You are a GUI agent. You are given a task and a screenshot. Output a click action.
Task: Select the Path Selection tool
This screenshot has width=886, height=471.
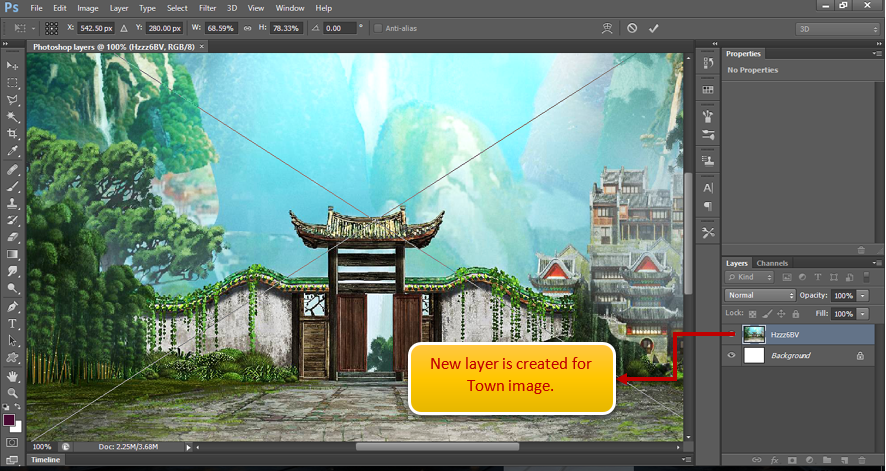click(12, 341)
